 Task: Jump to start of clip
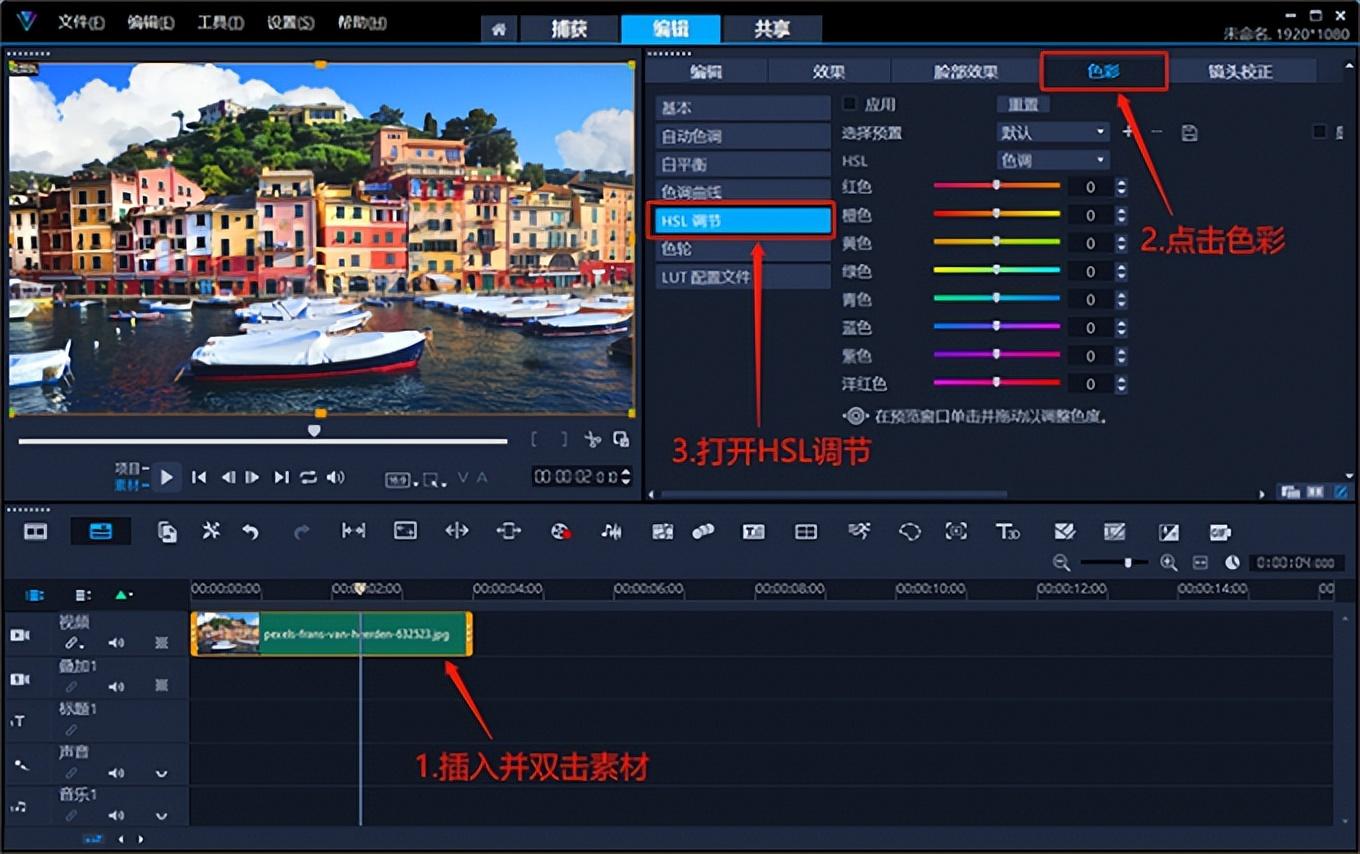(x=199, y=478)
